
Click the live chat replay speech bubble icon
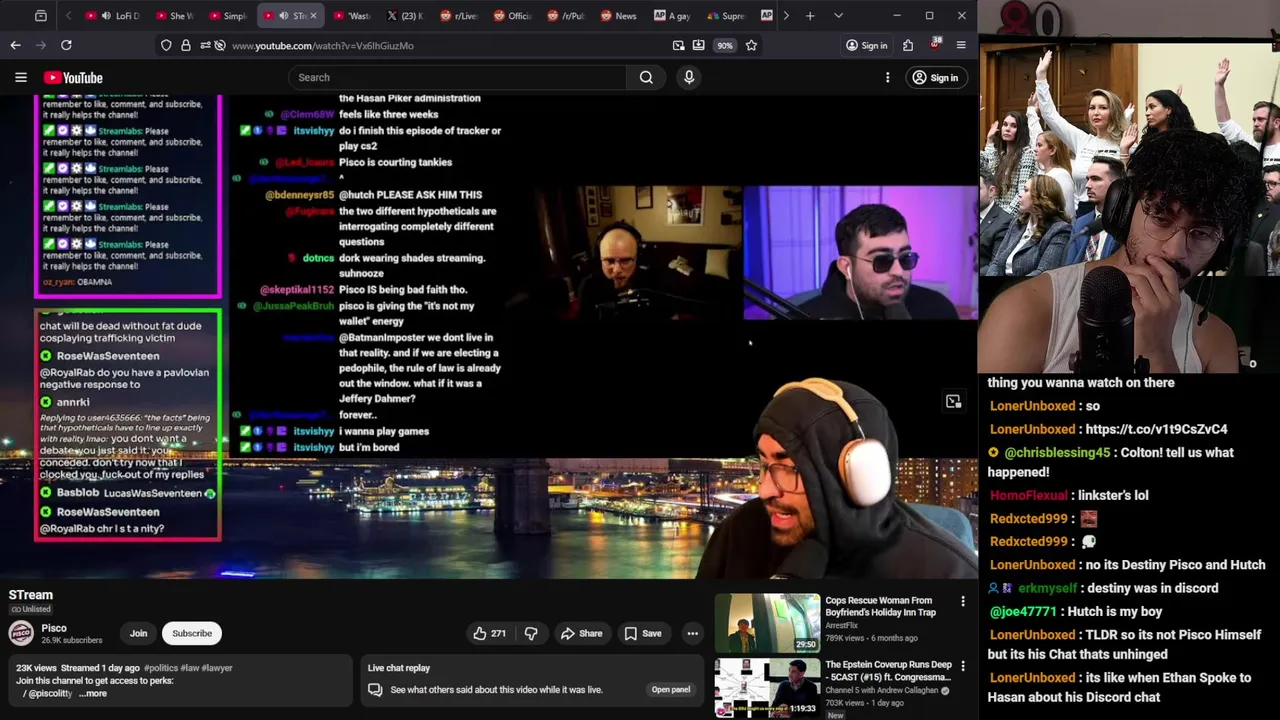pos(375,689)
